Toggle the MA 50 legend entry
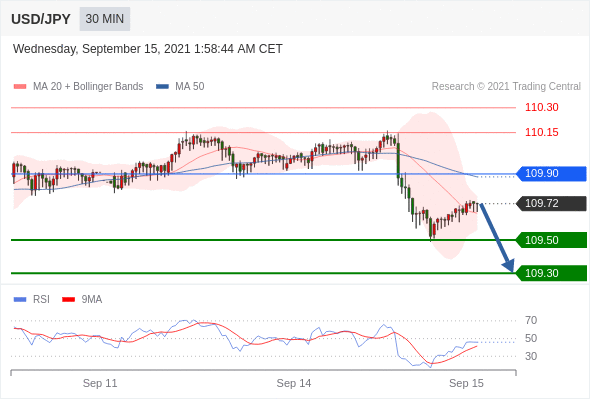The image size is (590, 400). pyautogui.click(x=180, y=87)
